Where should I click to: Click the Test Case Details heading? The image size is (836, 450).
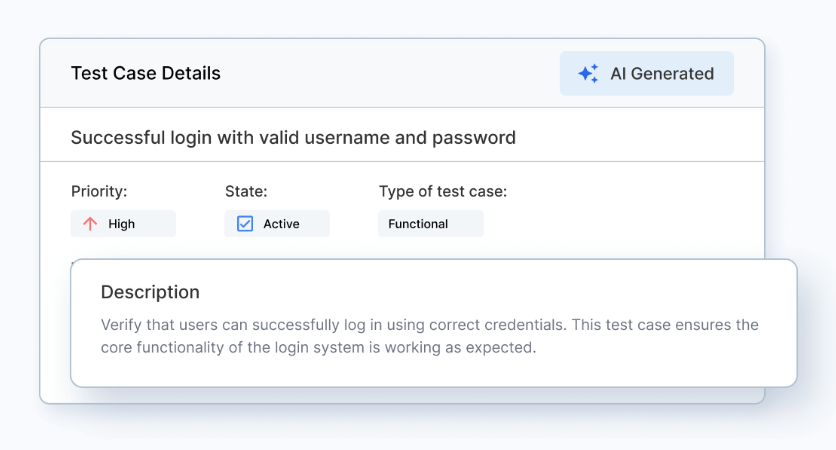tap(146, 73)
